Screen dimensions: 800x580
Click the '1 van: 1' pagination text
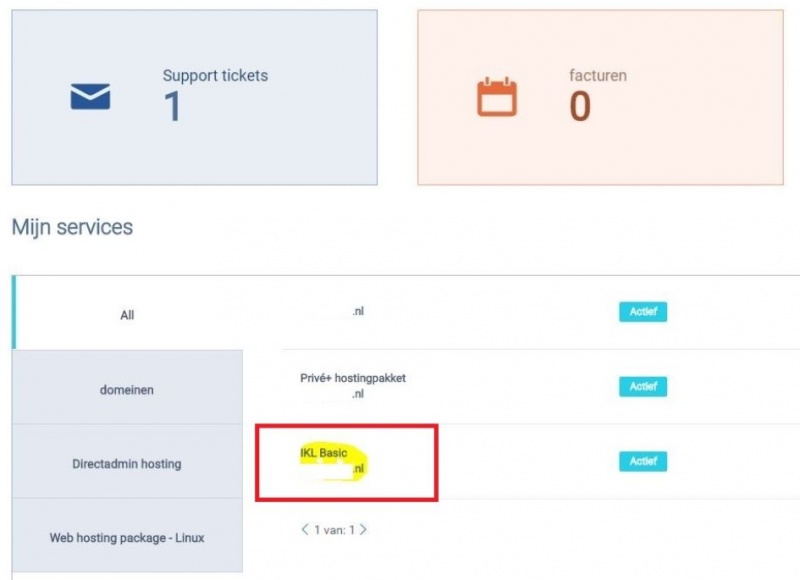click(334, 530)
